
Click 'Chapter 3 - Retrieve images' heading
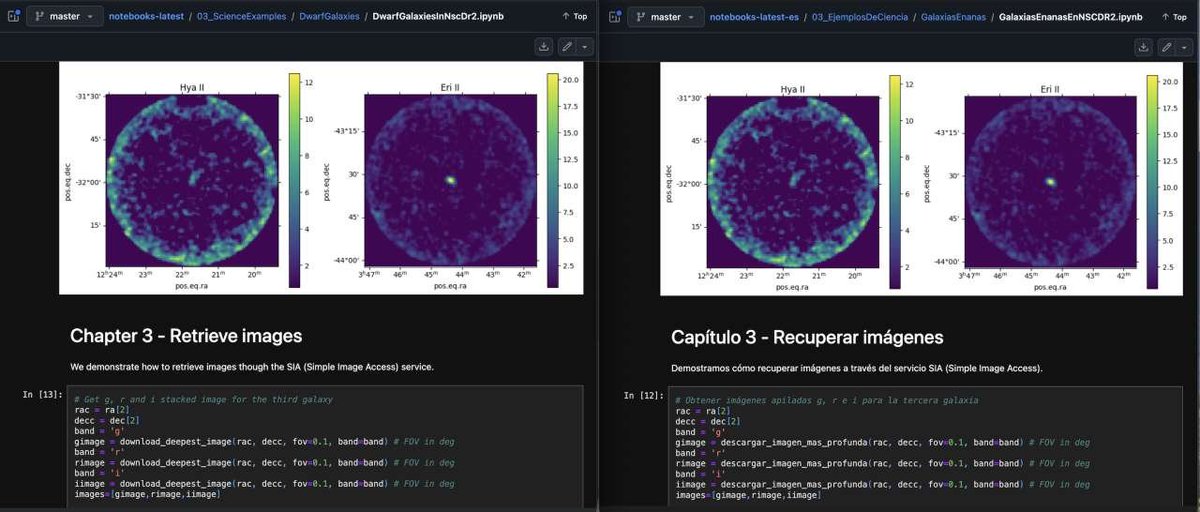click(x=186, y=337)
